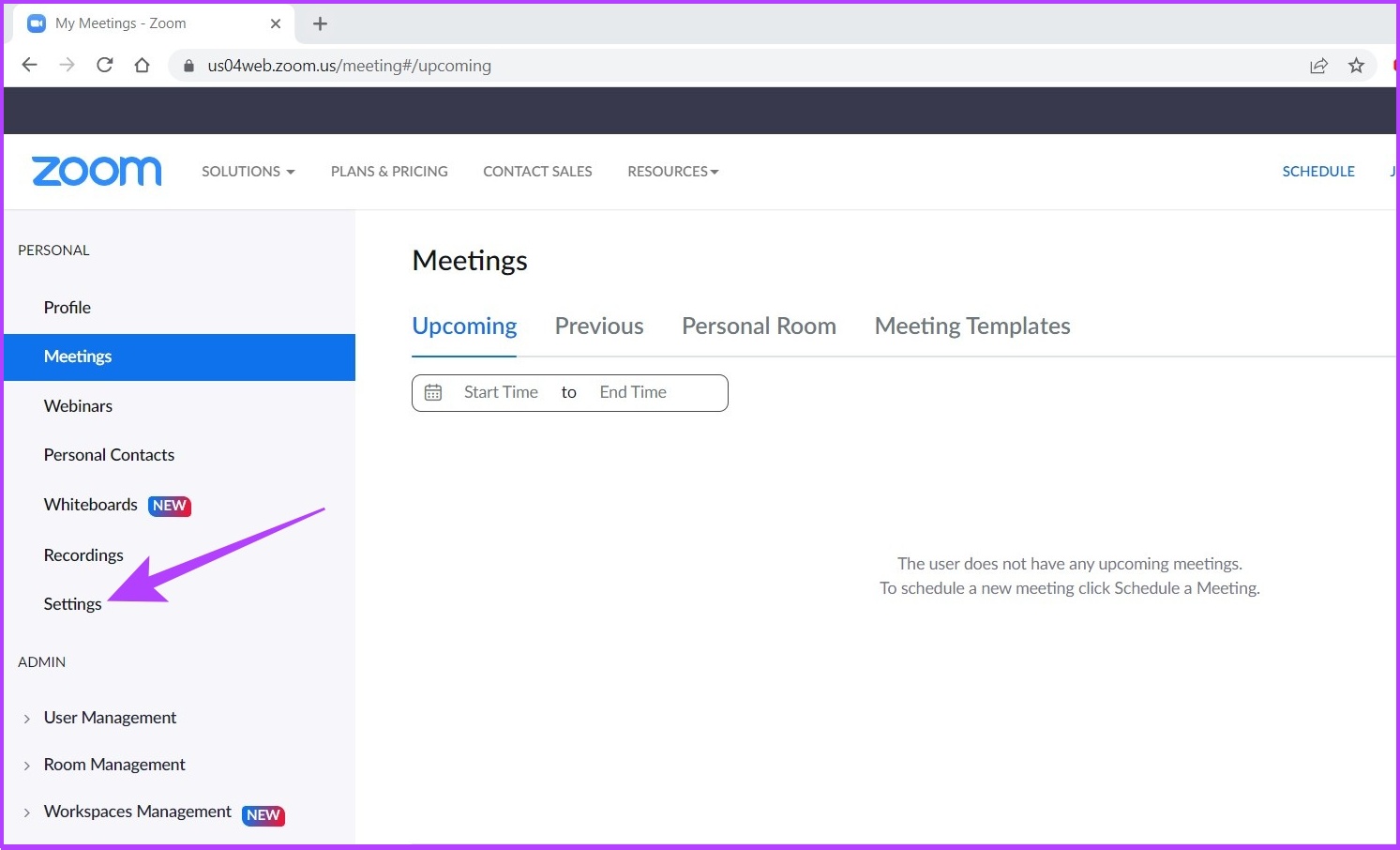The image size is (1400, 850).
Task: Close the My Meetings - Zoom tab
Action: (276, 23)
